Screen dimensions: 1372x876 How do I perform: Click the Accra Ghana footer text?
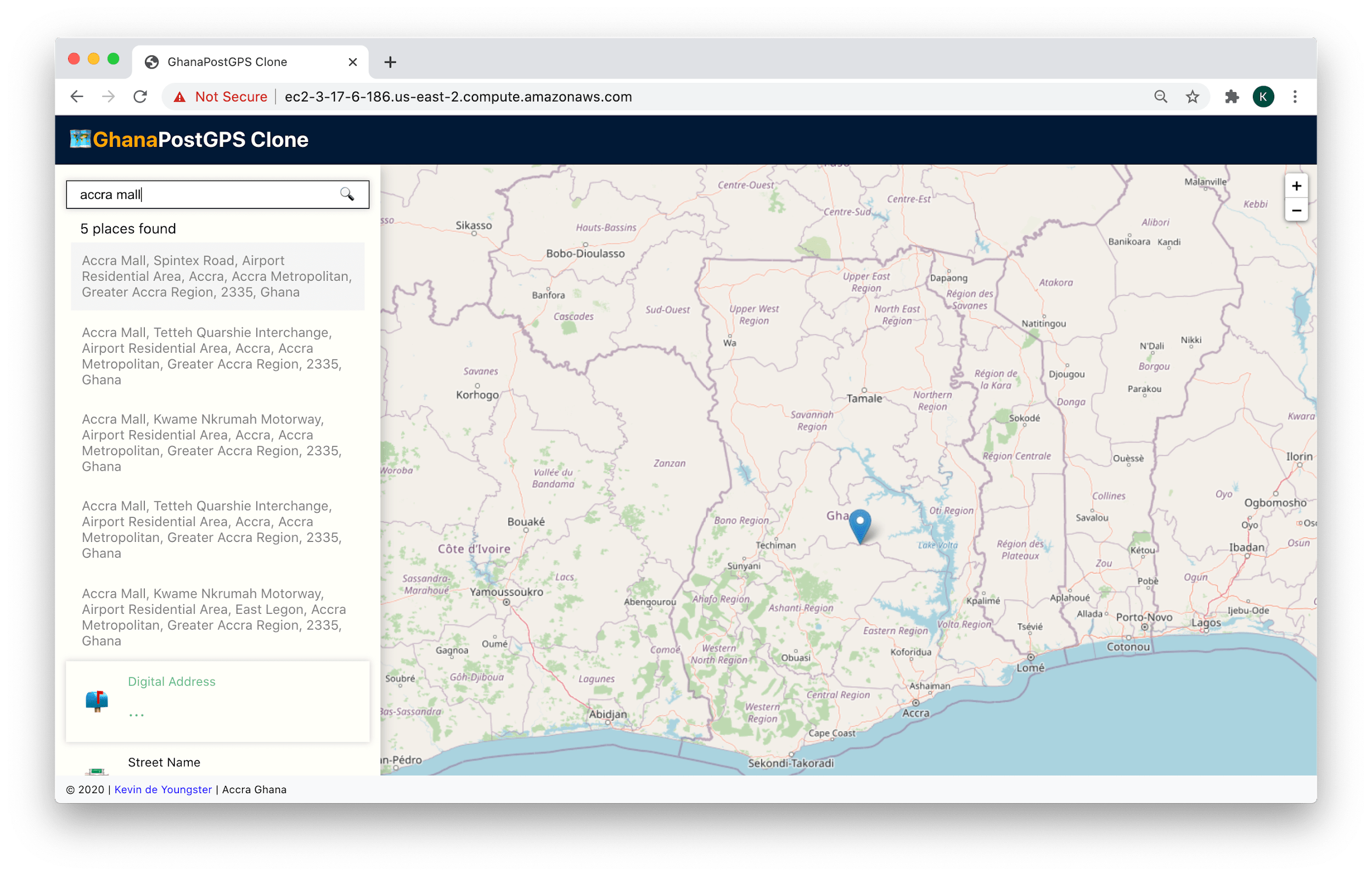(x=254, y=789)
